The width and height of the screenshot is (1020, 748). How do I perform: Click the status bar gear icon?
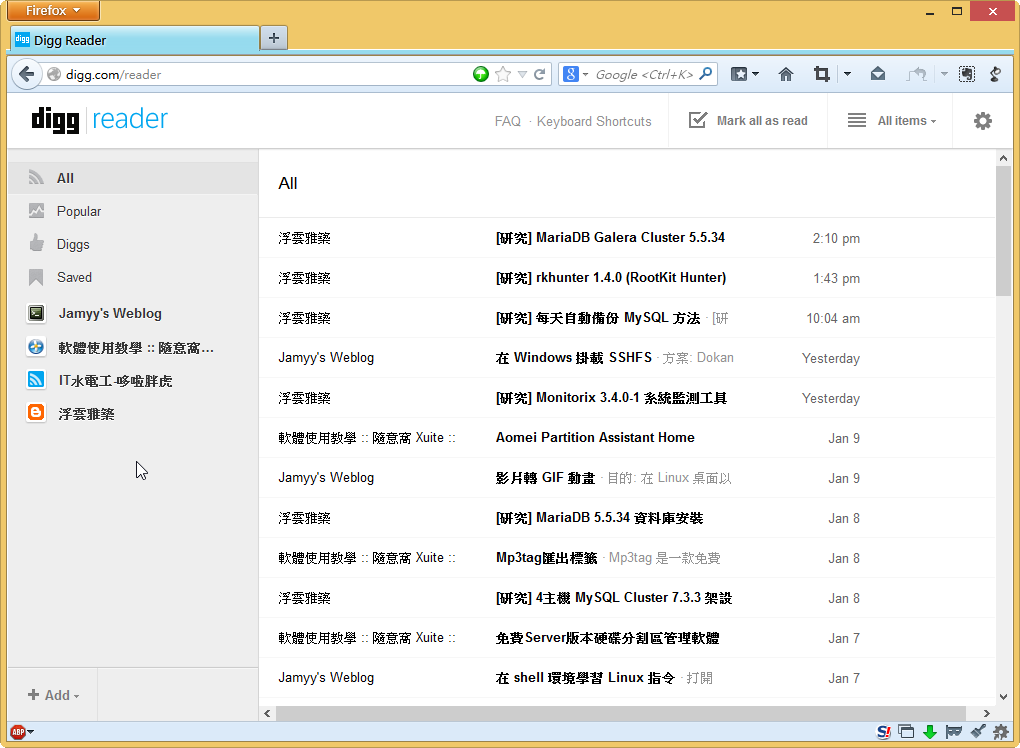(x=1000, y=732)
